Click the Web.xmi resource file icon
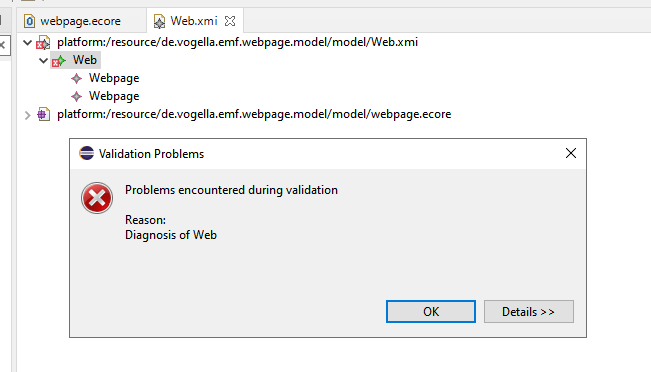This screenshot has height=372, width=651. click(43, 42)
